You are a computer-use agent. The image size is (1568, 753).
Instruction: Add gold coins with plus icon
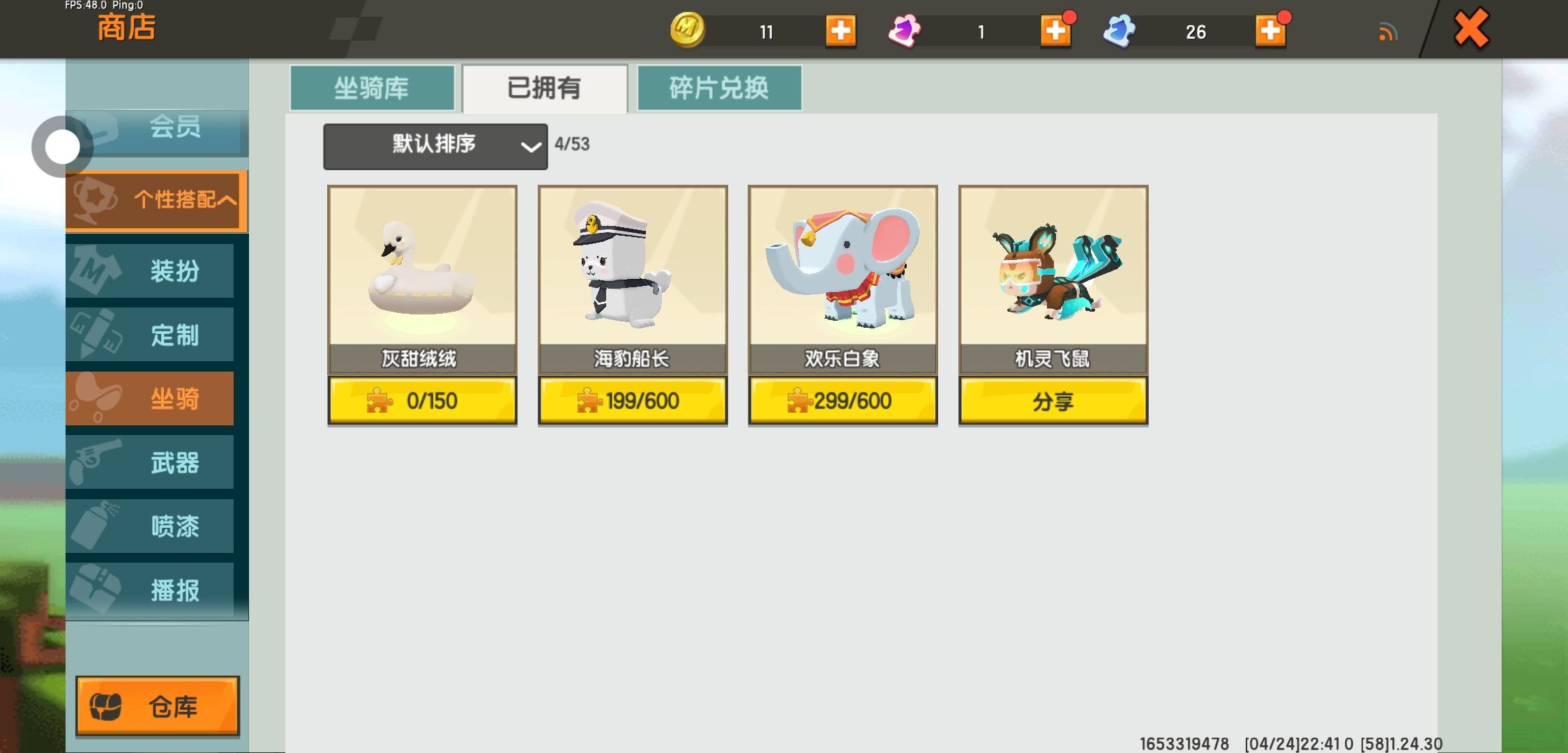coord(840,31)
